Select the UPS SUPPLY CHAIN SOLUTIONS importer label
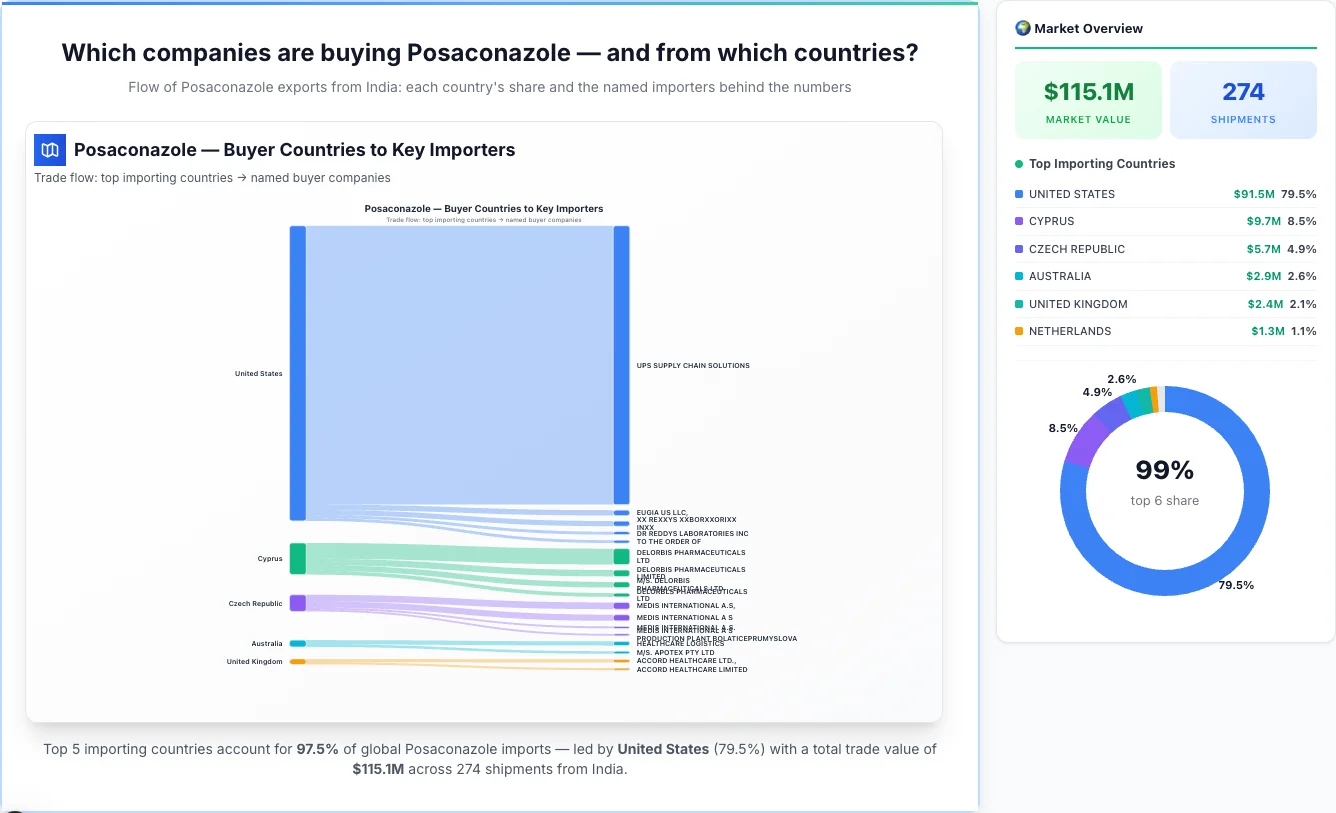This screenshot has width=1336, height=813. click(692, 365)
